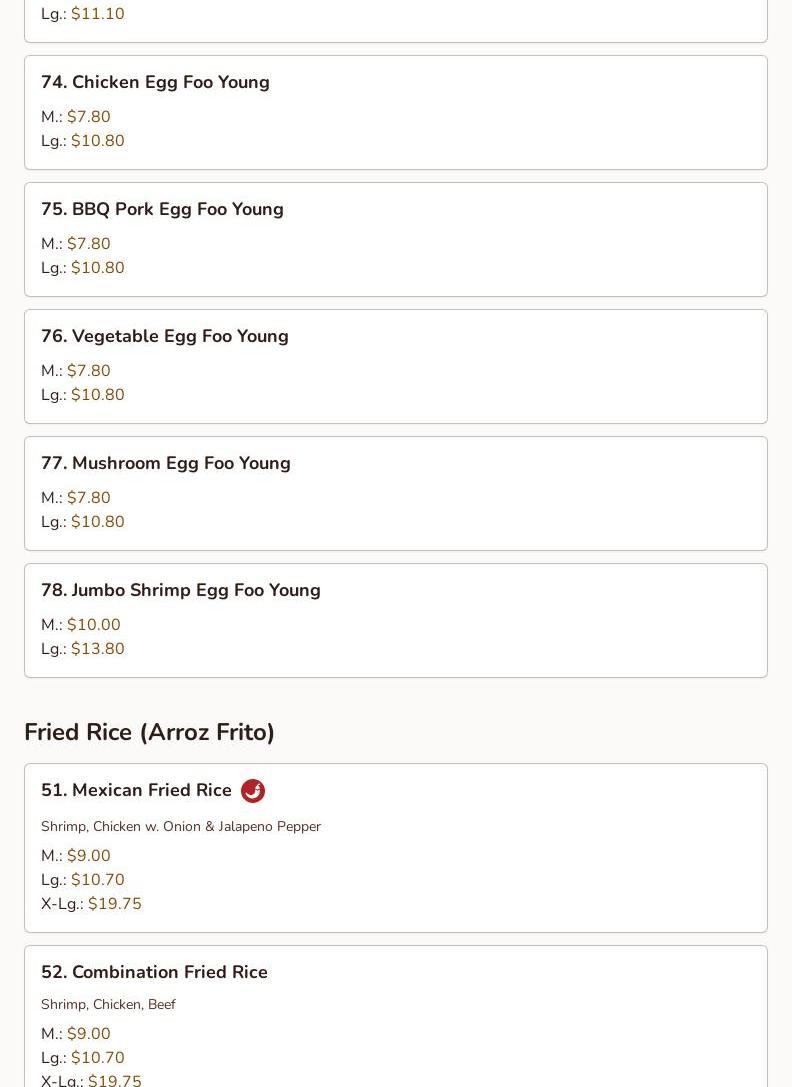Click the Shrimp, Chicken w. Onion & Jalapeno description
The image size is (792, 1087).
tap(181, 826)
